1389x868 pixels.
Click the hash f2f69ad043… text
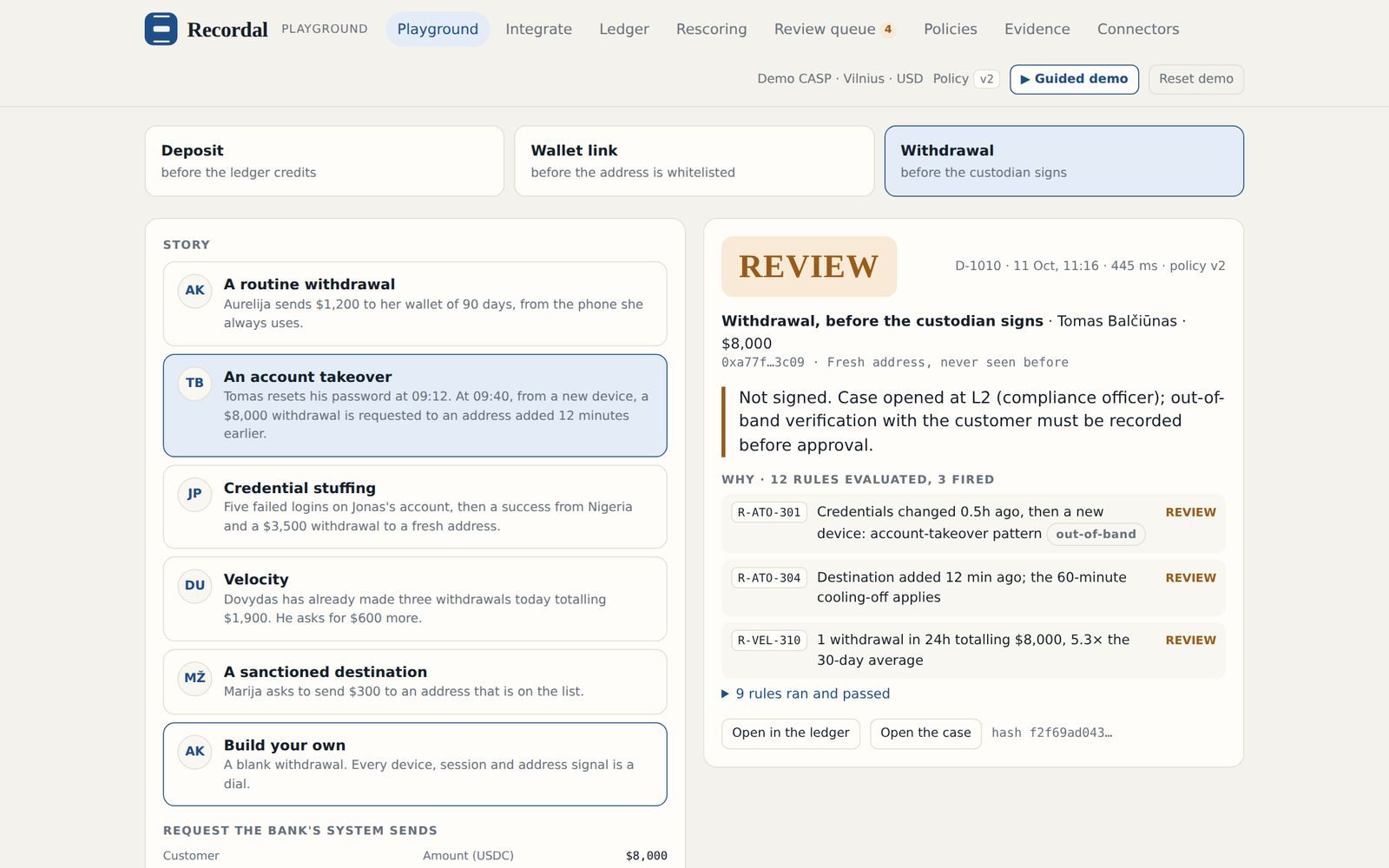1051,733
